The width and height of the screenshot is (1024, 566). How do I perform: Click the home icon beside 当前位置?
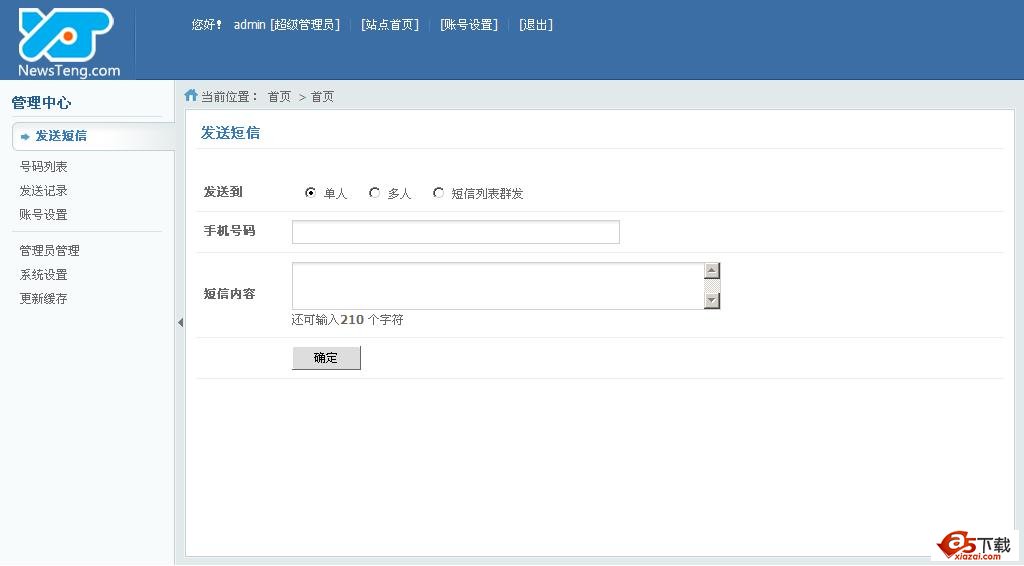191,95
